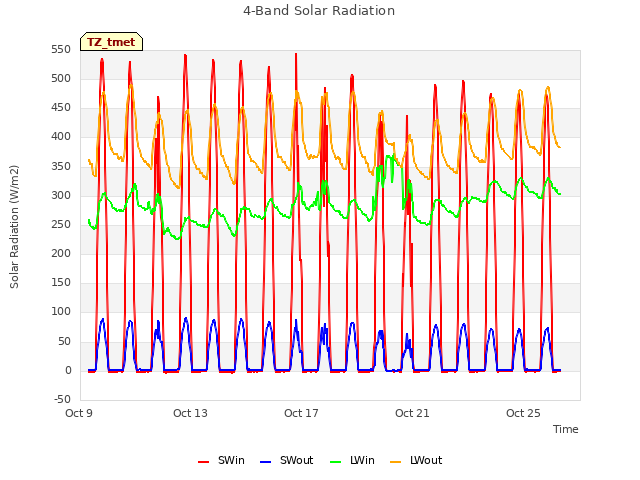
Task: Click the SWout legend label
Action: pyautogui.click(x=296, y=460)
